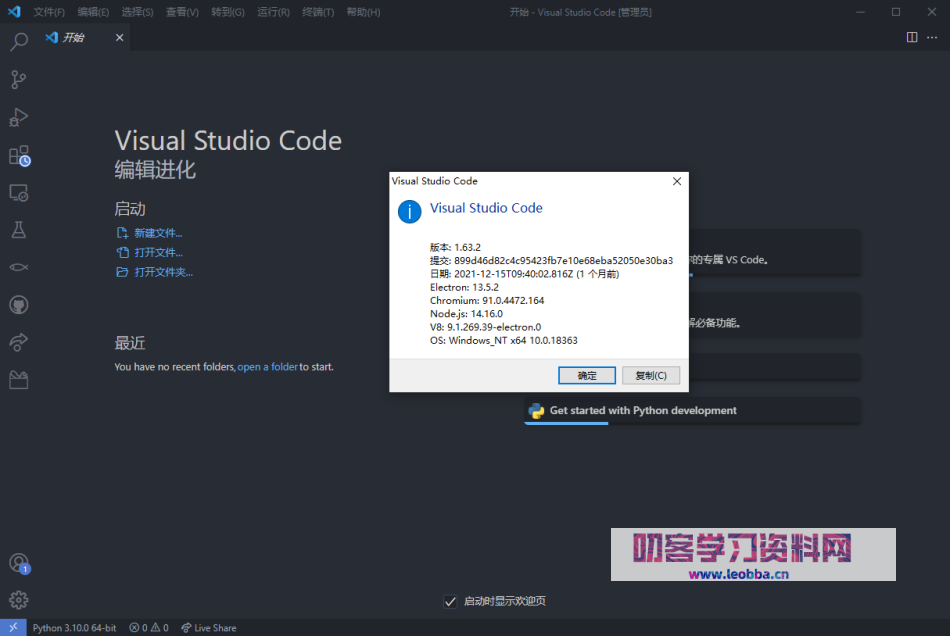Open the GitHub icon in activity bar

[x=19, y=305]
